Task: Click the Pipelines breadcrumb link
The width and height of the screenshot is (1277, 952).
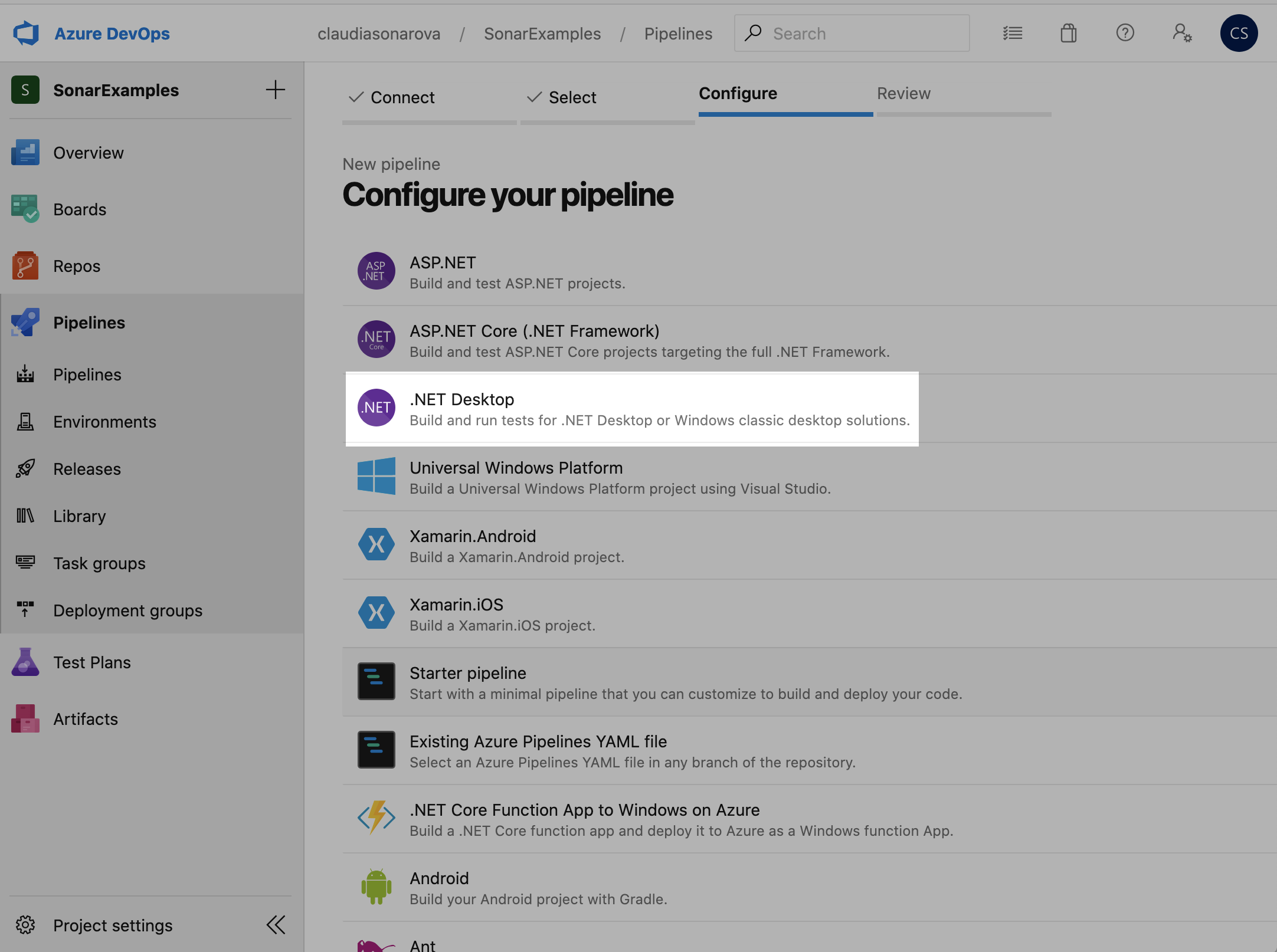Action: 678,34
